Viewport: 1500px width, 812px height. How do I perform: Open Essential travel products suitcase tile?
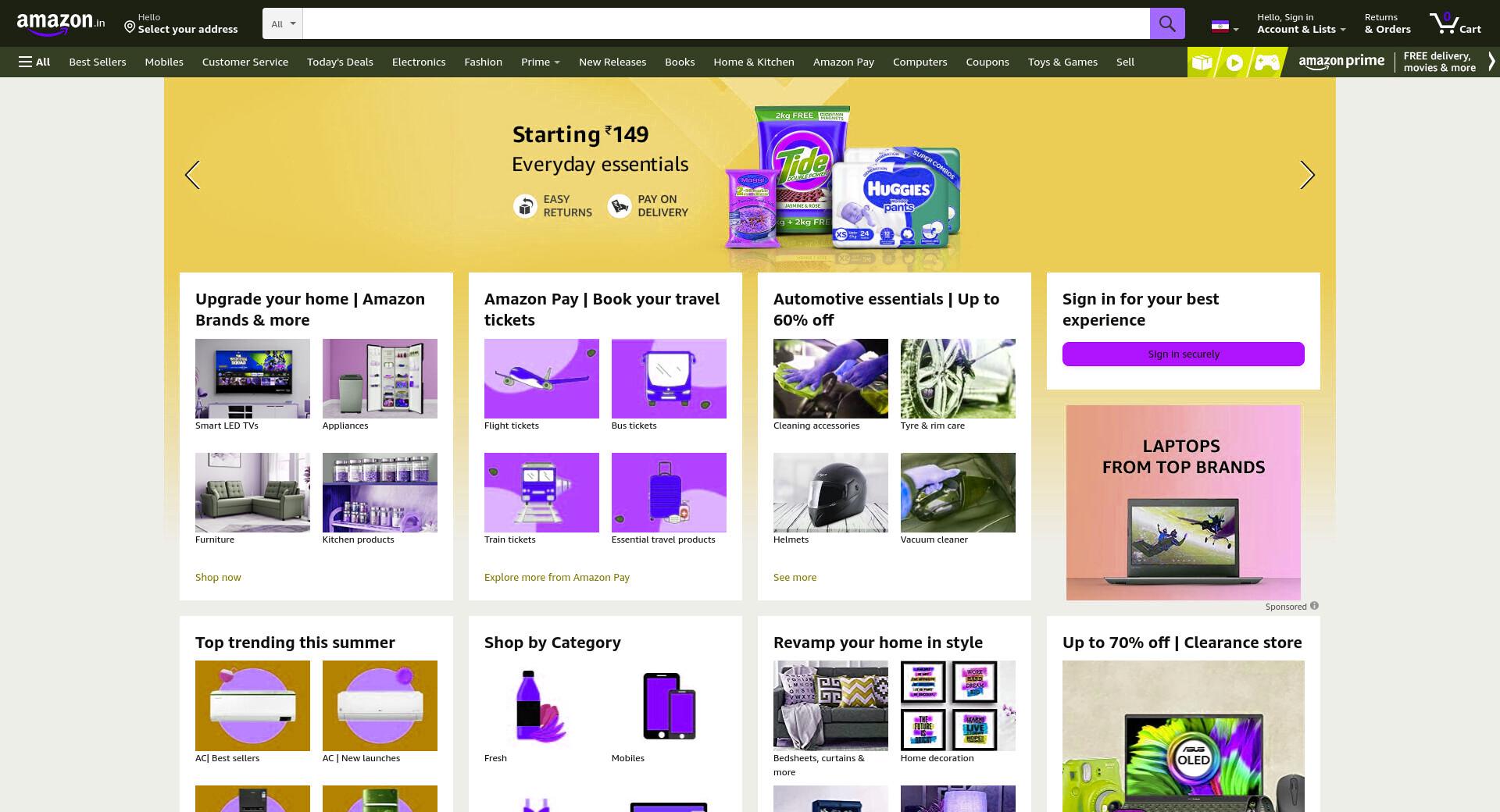[x=669, y=493]
